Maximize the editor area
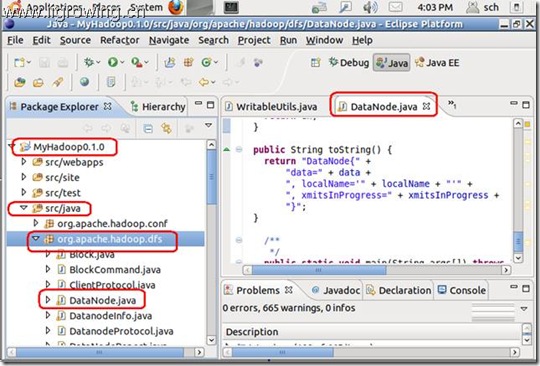Image resolution: width=540 pixels, height=366 pixels. 526,104
